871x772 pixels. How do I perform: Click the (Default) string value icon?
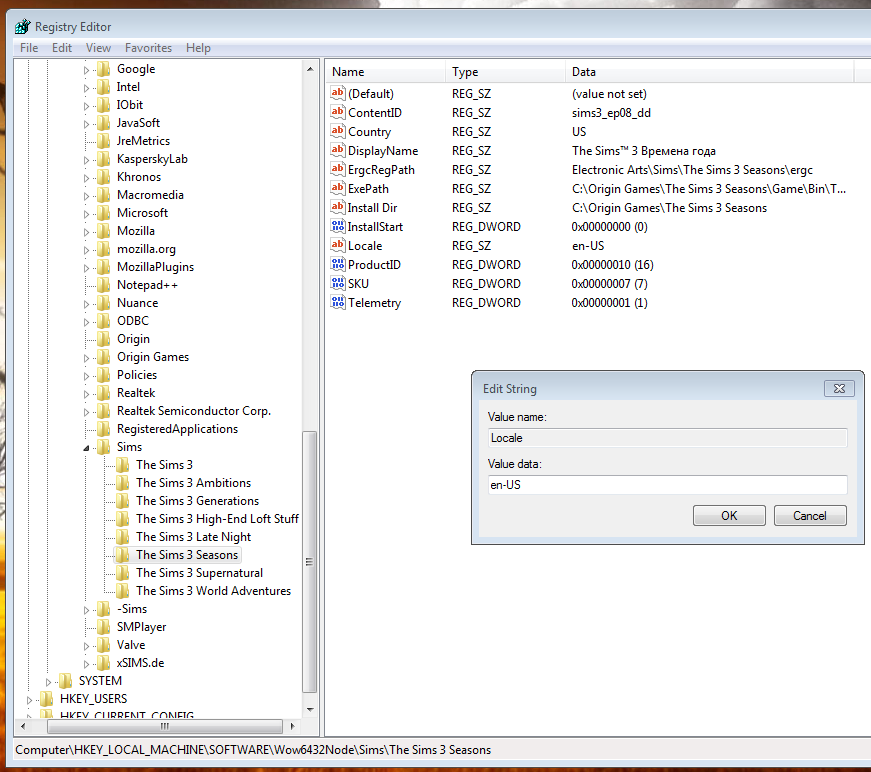[x=338, y=93]
